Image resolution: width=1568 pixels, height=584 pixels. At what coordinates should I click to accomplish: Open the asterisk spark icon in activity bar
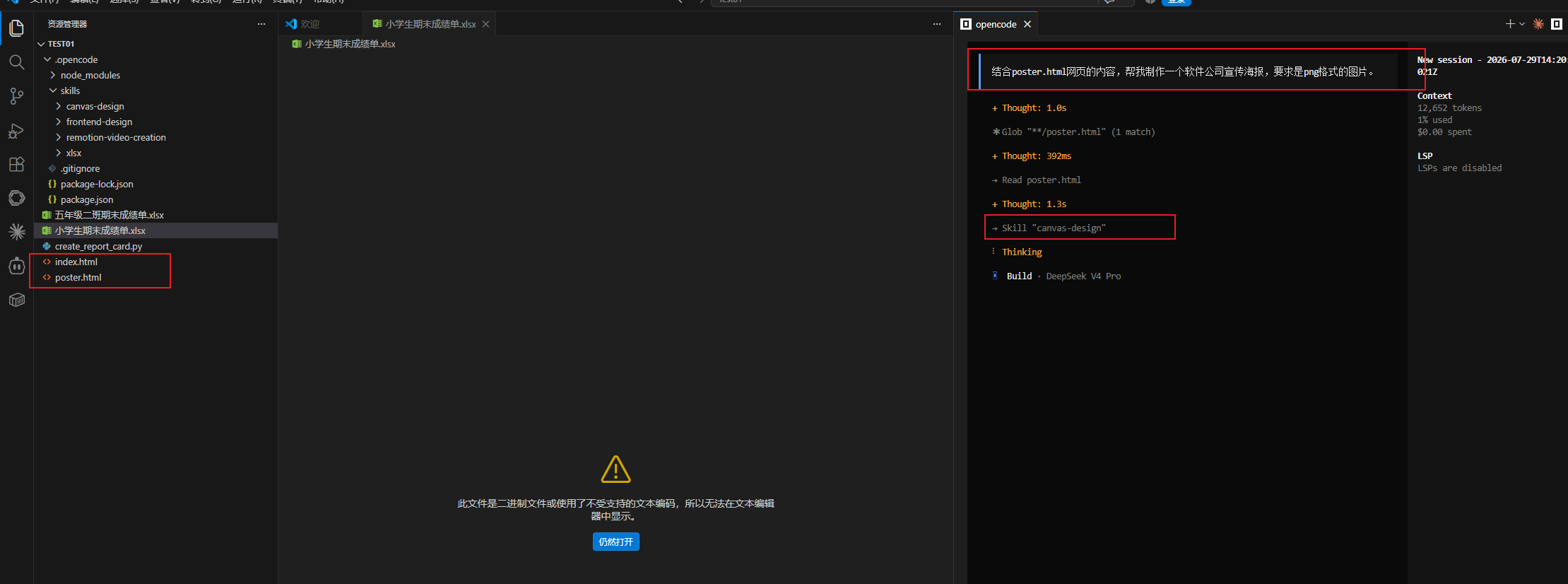pyautogui.click(x=16, y=232)
